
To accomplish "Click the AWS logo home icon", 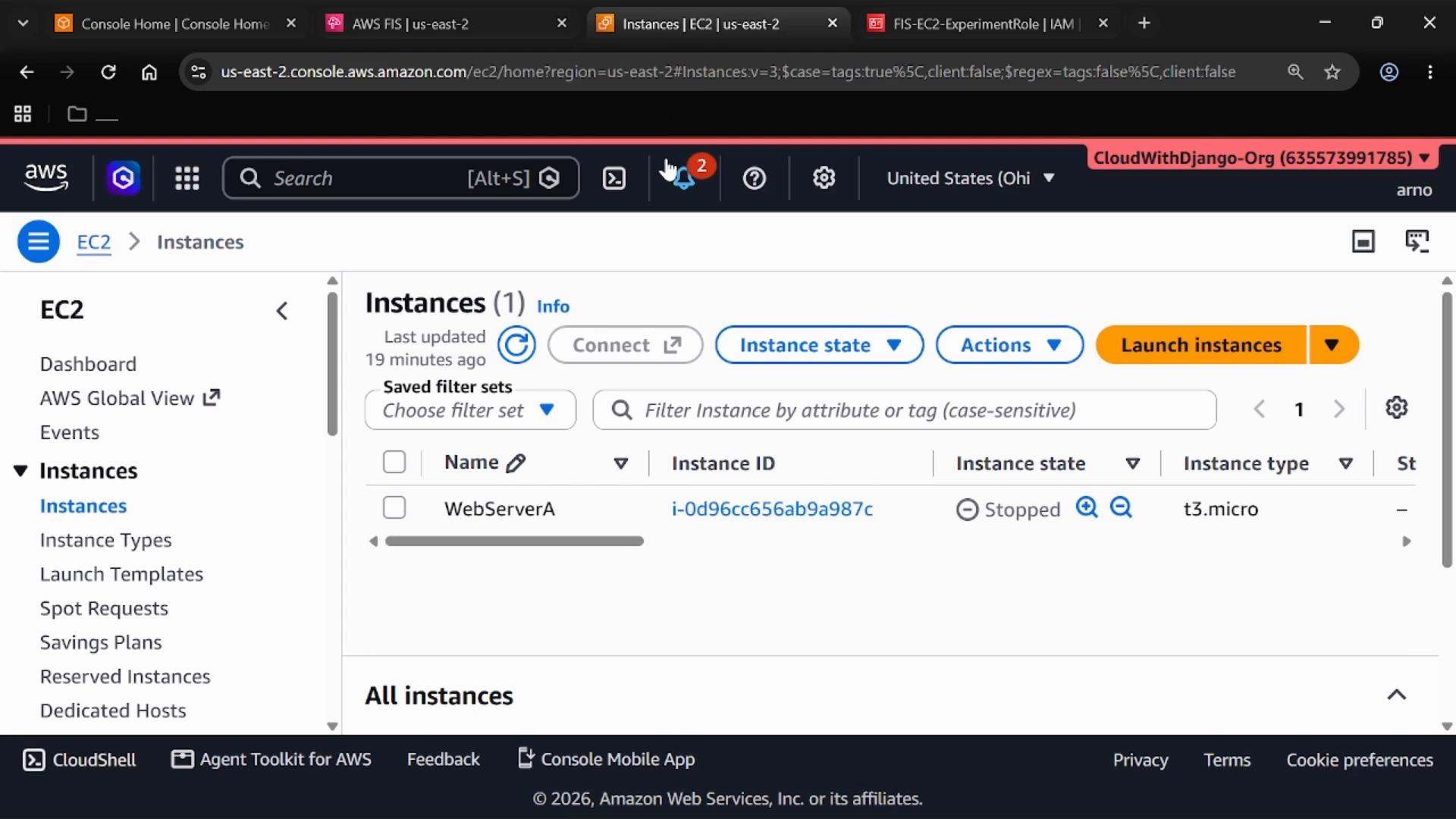I will point(45,177).
